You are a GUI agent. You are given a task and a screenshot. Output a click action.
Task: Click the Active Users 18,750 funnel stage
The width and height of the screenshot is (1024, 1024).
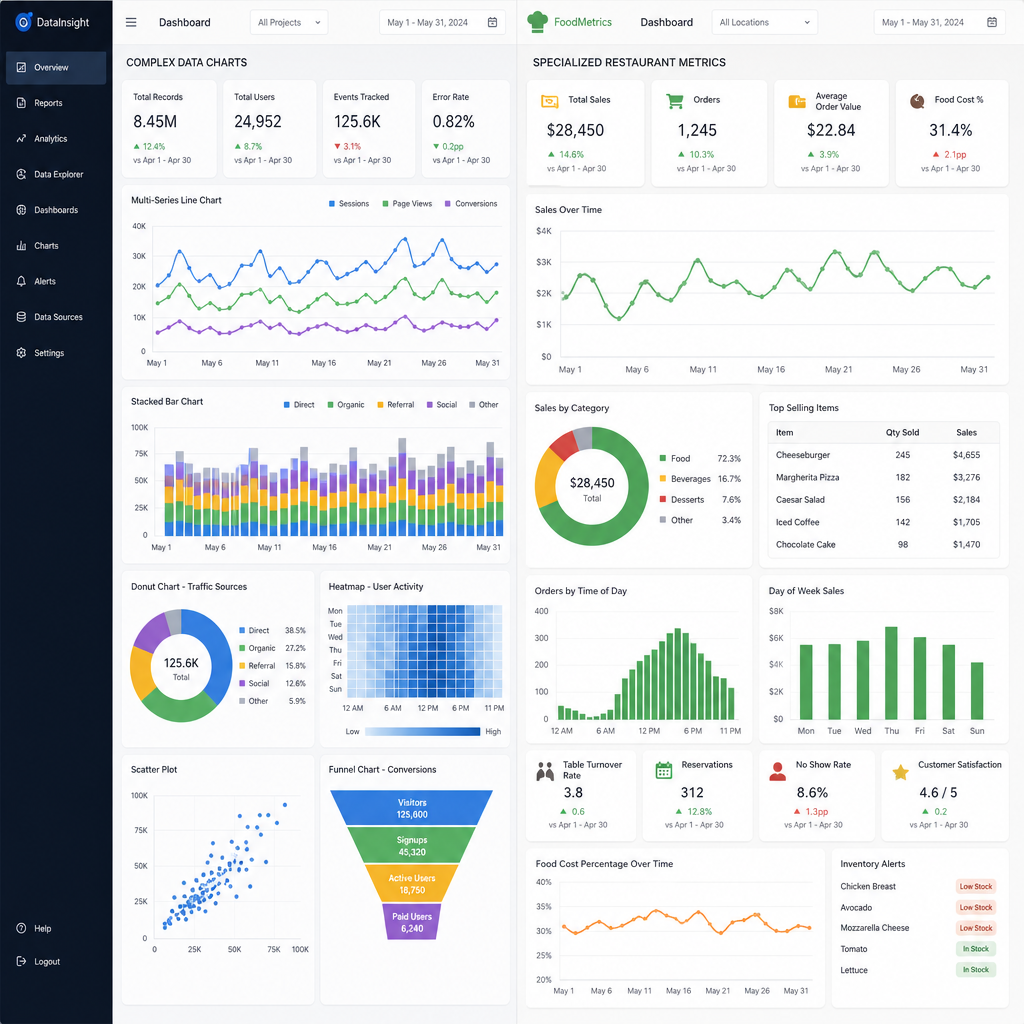[x=412, y=884]
